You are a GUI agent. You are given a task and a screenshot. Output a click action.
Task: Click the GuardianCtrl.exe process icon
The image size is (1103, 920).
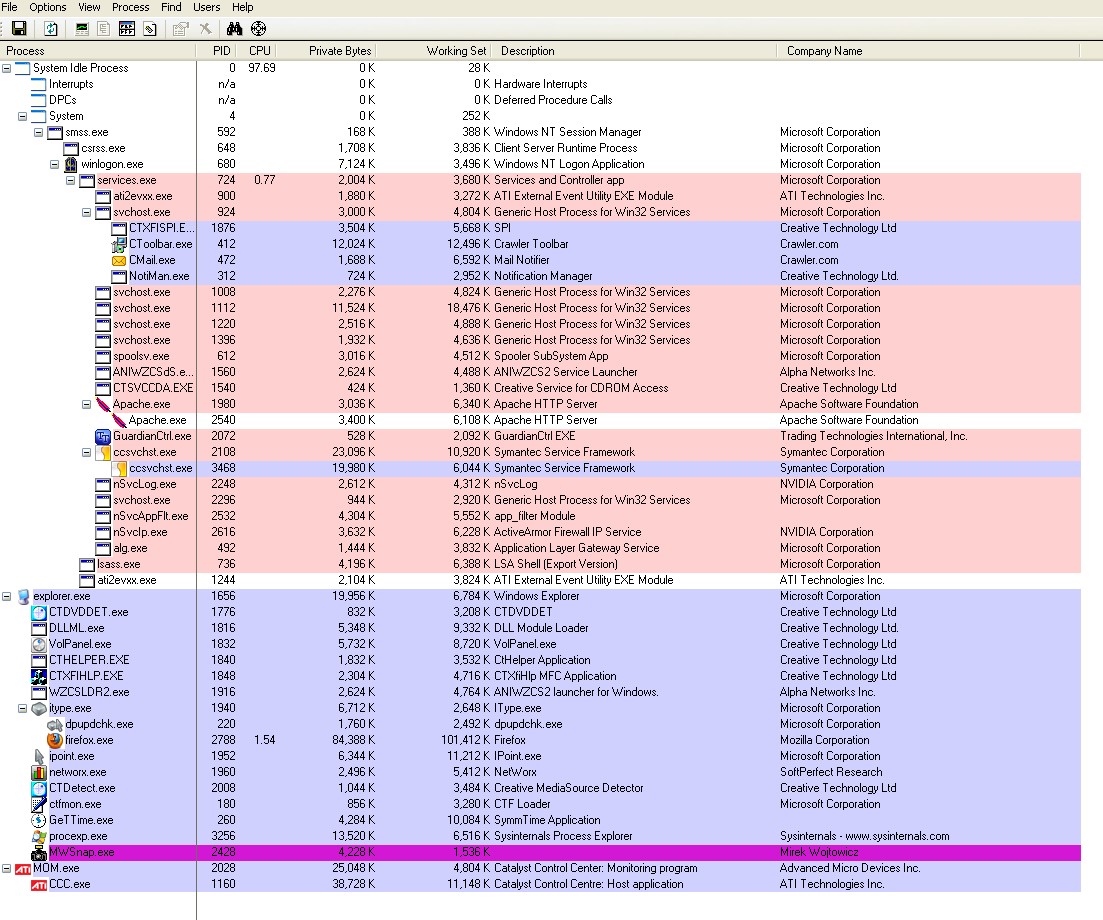(x=103, y=436)
